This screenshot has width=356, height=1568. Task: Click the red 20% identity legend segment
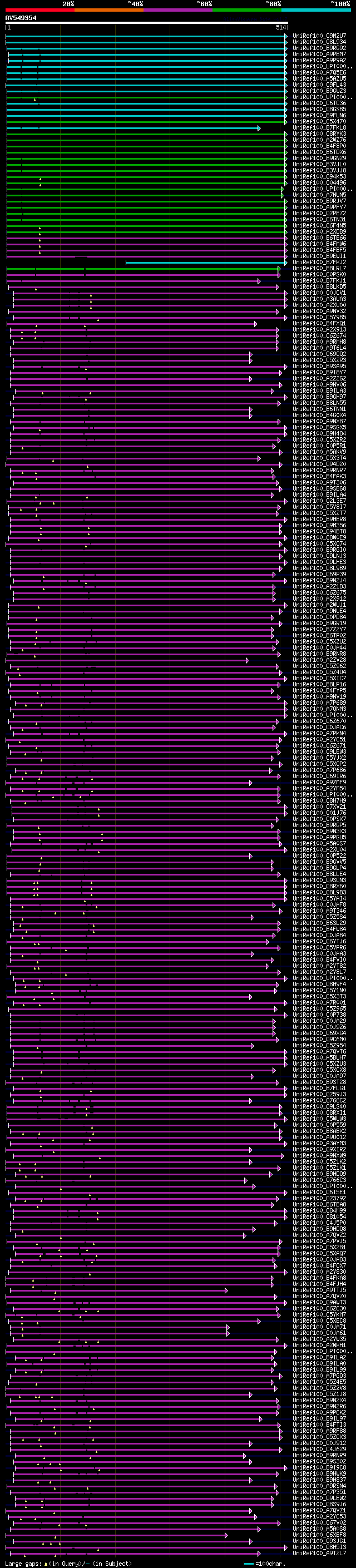[x=39, y=10]
